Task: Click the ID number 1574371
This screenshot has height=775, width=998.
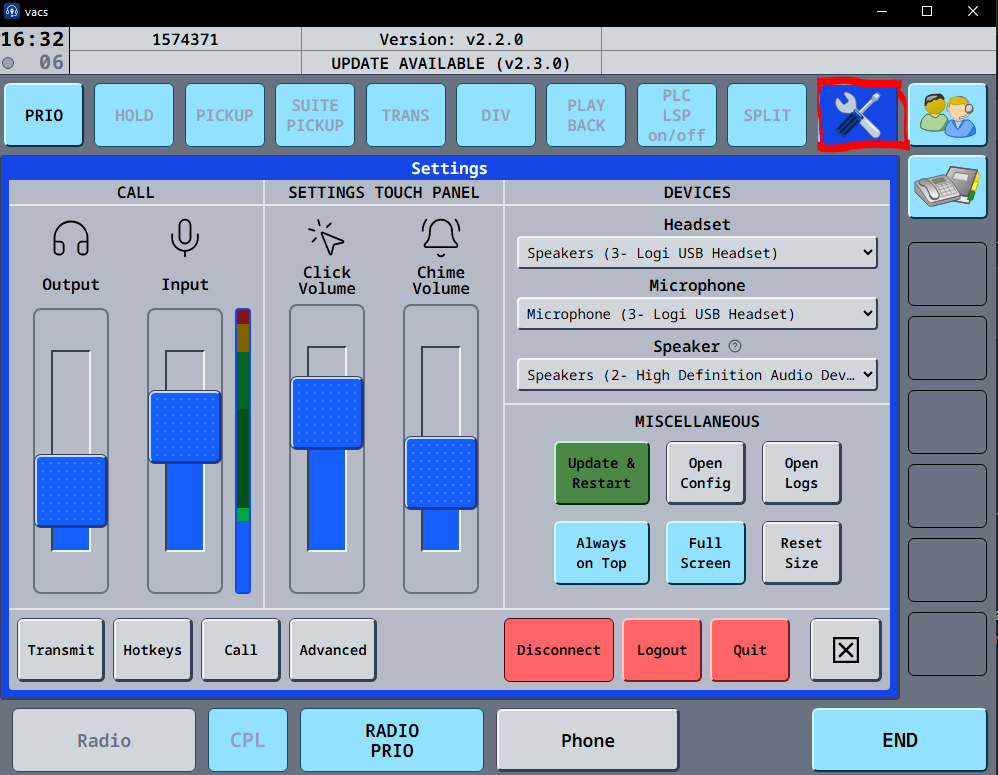Action: pos(185,39)
